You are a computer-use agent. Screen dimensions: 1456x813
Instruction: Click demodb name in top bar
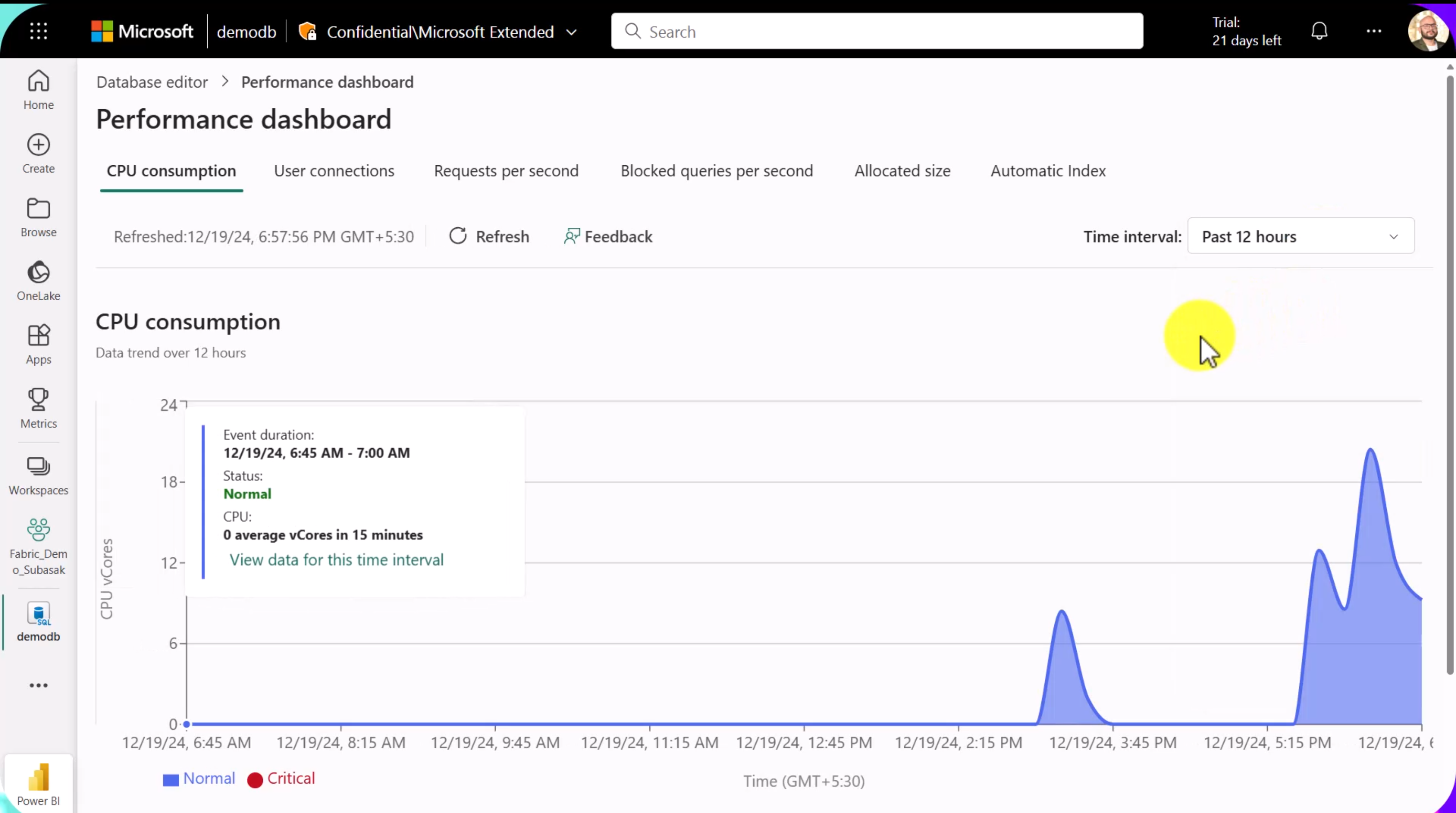[246, 31]
